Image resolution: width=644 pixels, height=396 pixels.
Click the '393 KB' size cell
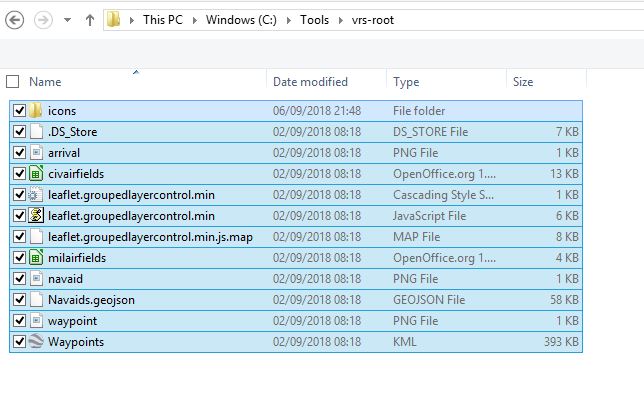pos(561,342)
